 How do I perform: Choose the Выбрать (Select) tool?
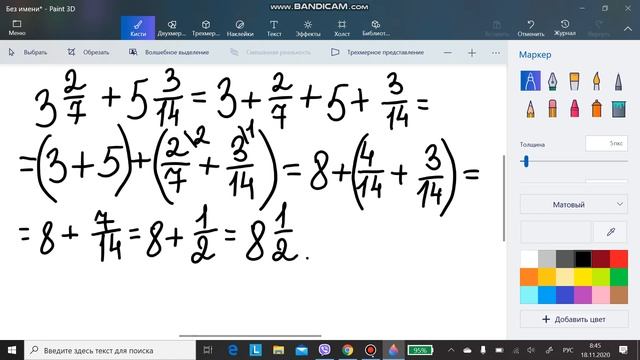28,52
